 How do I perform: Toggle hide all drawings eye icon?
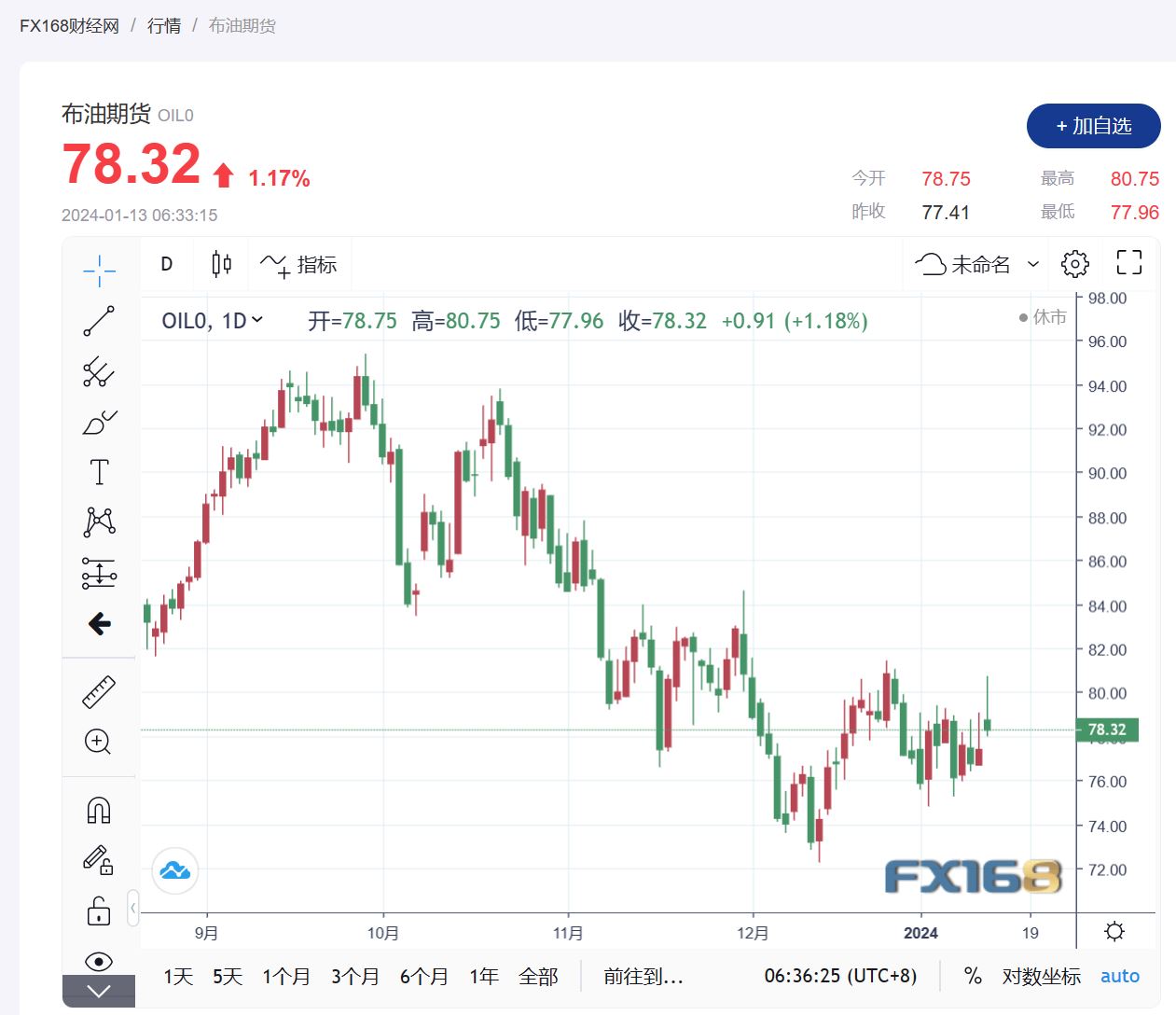[99, 961]
